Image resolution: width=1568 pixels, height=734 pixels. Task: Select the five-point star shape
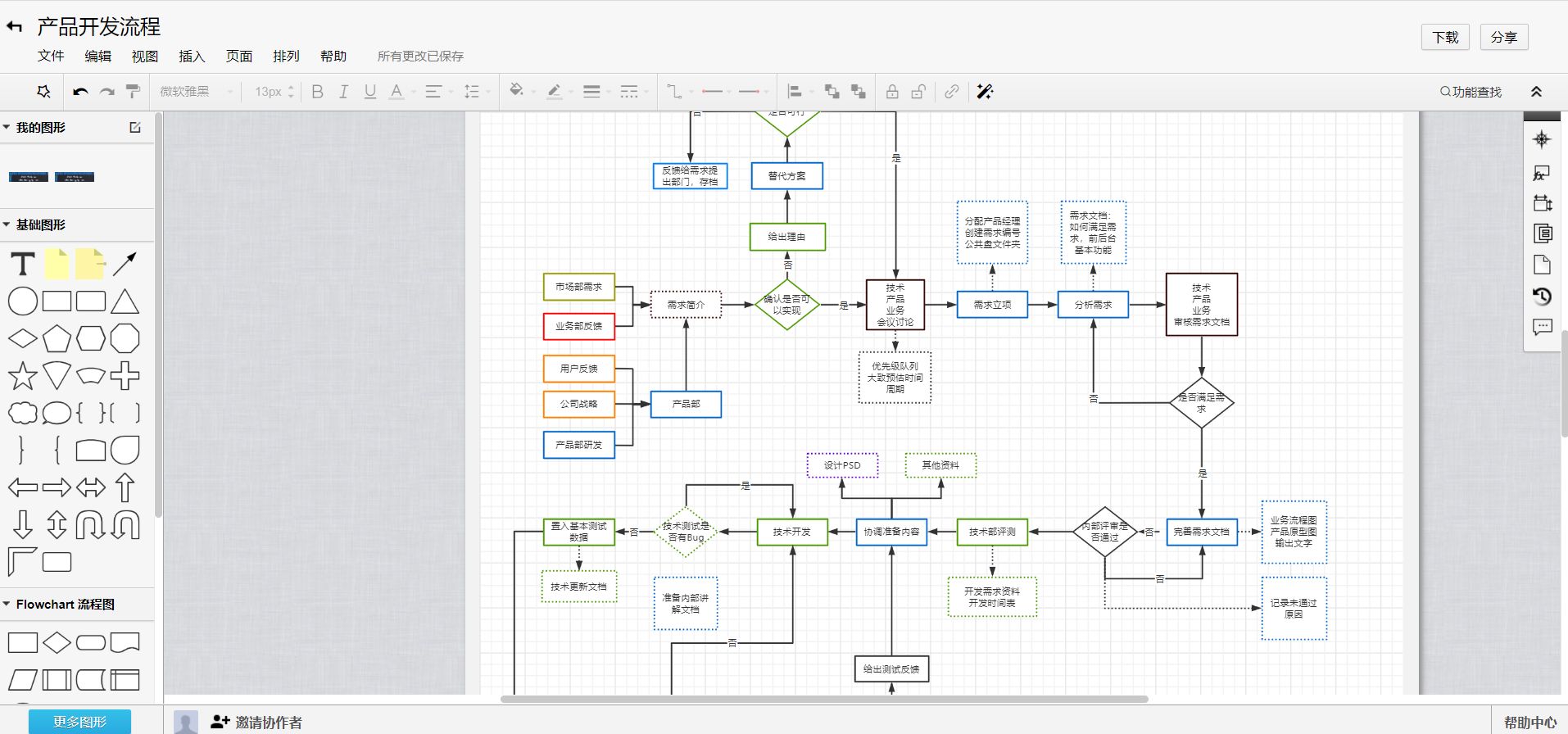[23, 376]
